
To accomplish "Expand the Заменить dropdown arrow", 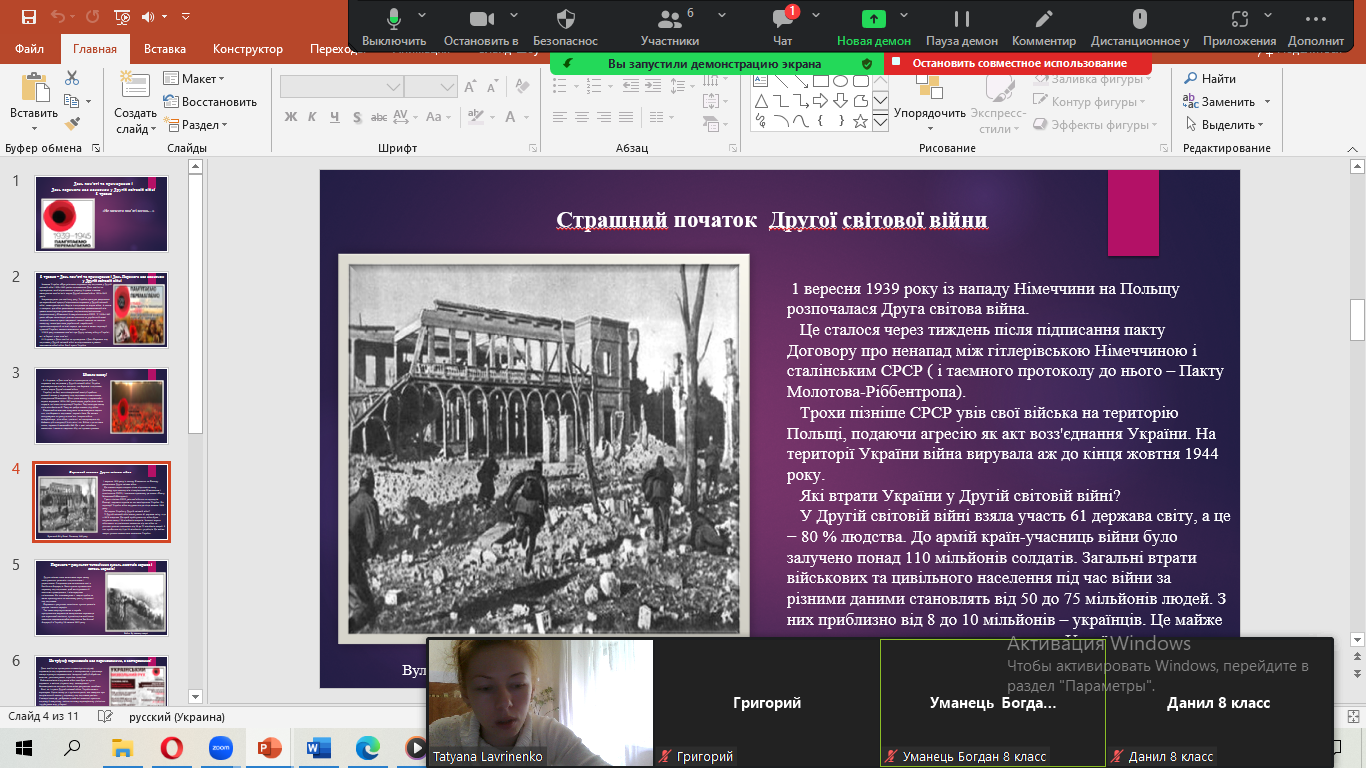I will click(1267, 102).
